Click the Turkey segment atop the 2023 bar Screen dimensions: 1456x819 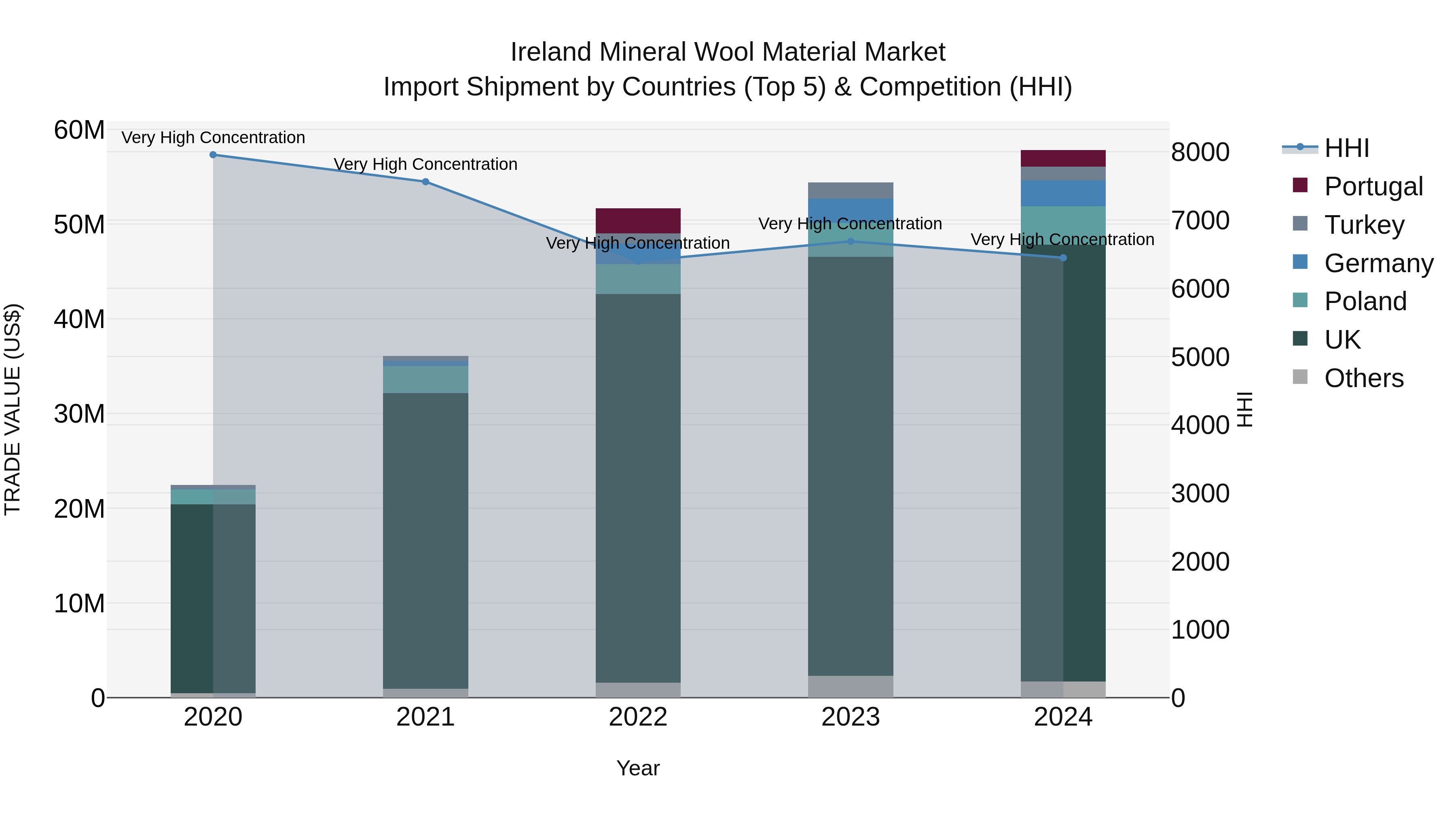[851, 190]
